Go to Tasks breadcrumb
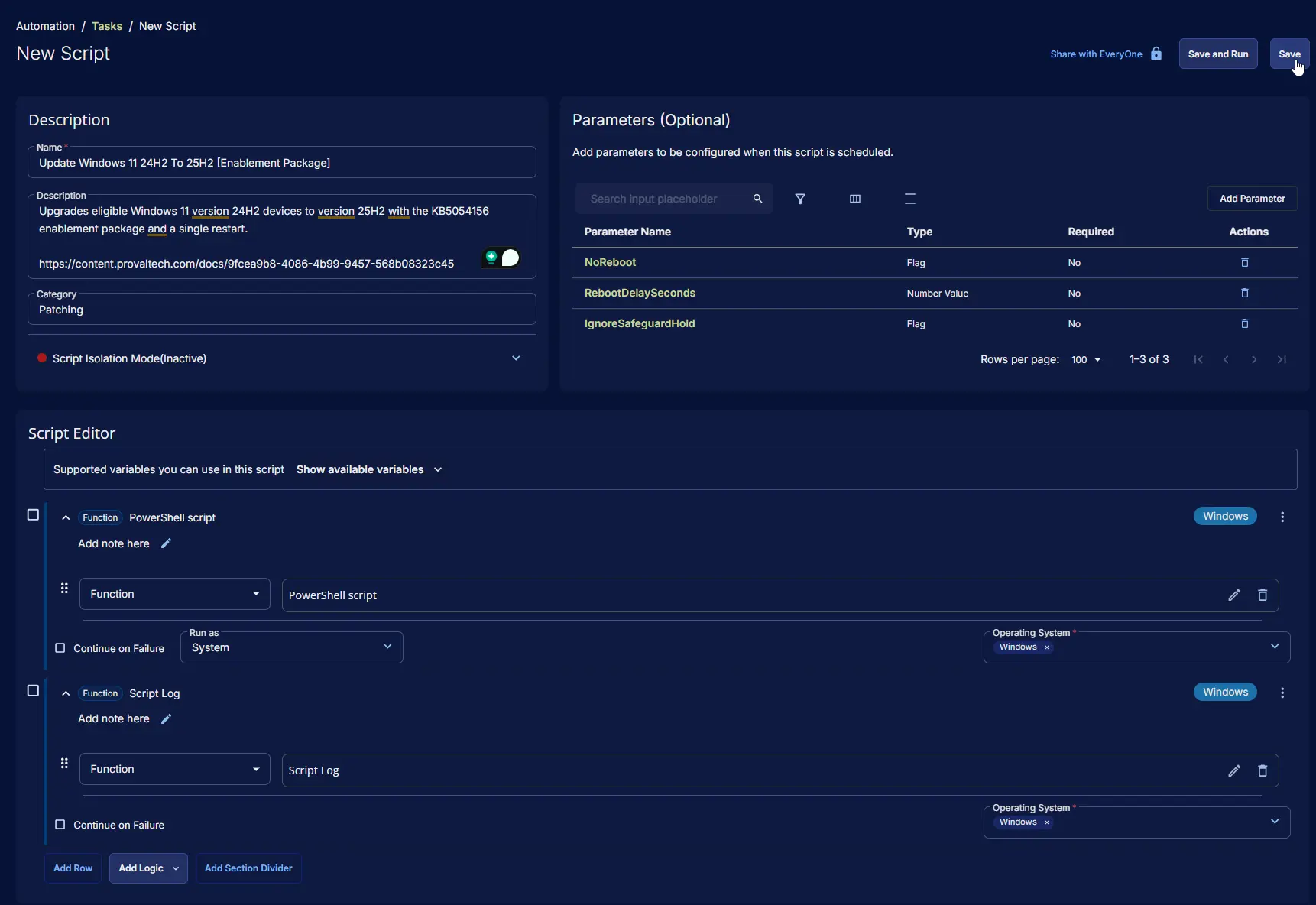The height and width of the screenshot is (905, 1316). [107, 26]
